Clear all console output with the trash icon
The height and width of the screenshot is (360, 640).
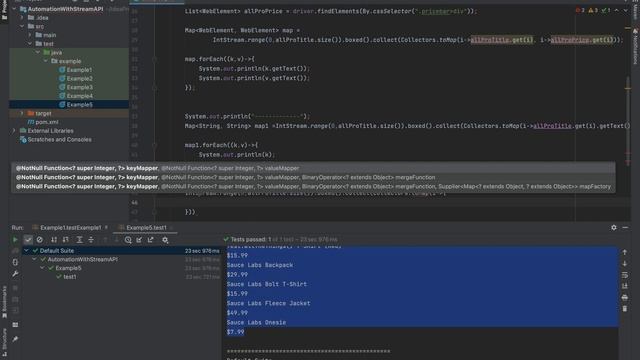(624, 309)
